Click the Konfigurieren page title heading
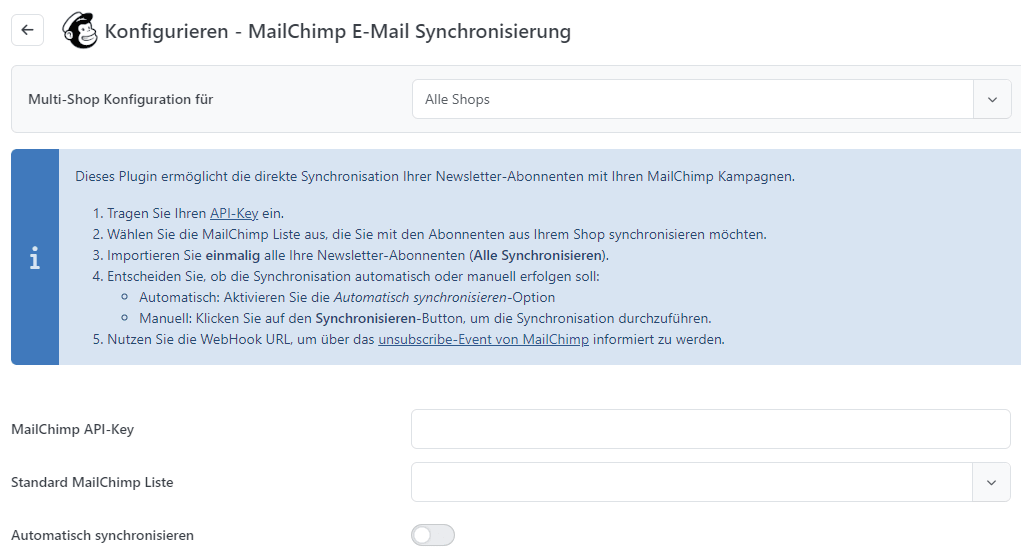The height and width of the screenshot is (553, 1021). [x=338, y=32]
